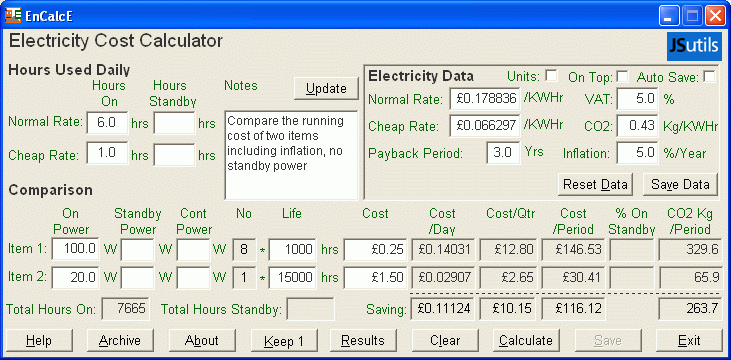Screen dimensions: 731x360
Task: Click Item 1 CO2 value 329.6
Action: [690, 249]
